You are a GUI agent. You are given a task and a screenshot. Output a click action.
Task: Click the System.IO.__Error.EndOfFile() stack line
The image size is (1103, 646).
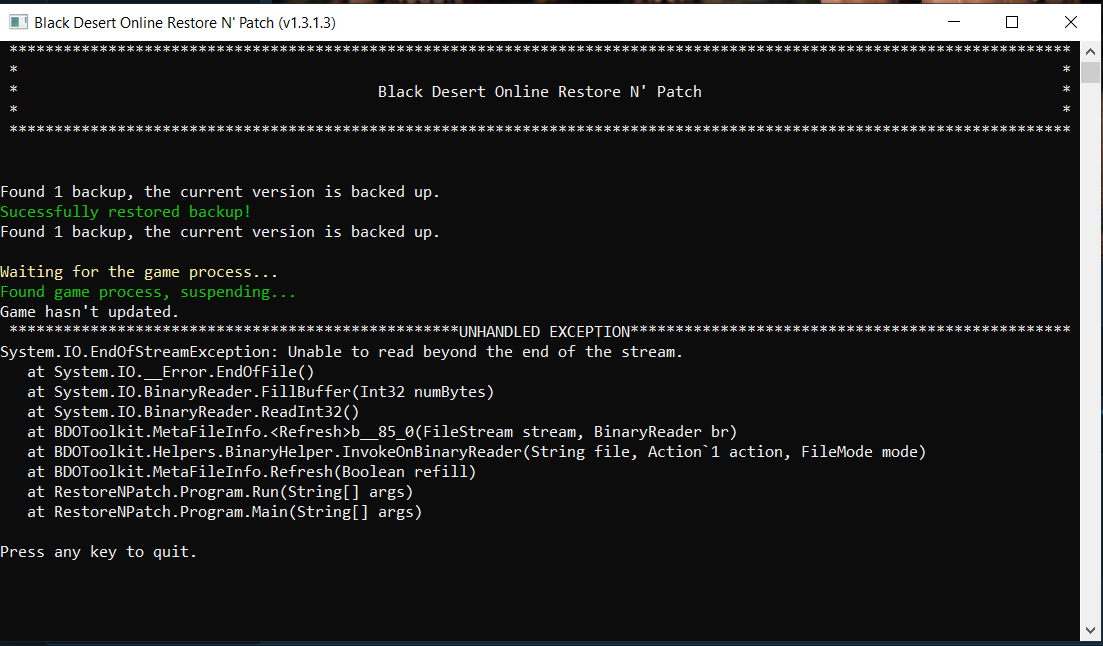(x=171, y=372)
